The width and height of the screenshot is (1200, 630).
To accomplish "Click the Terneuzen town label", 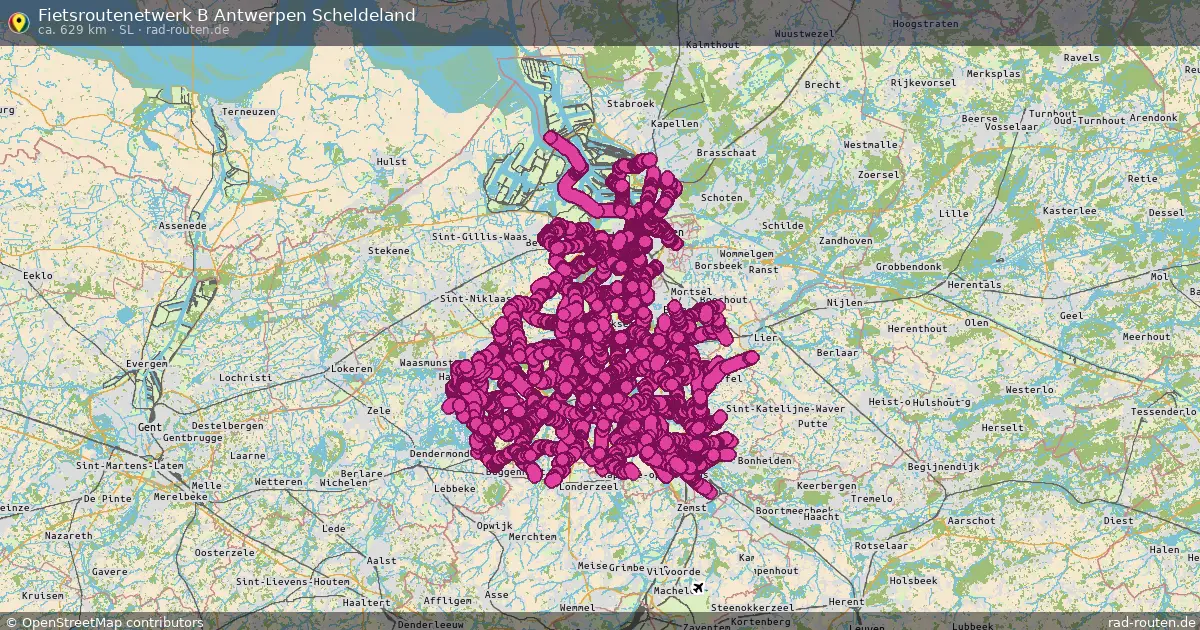I will coord(248,112).
